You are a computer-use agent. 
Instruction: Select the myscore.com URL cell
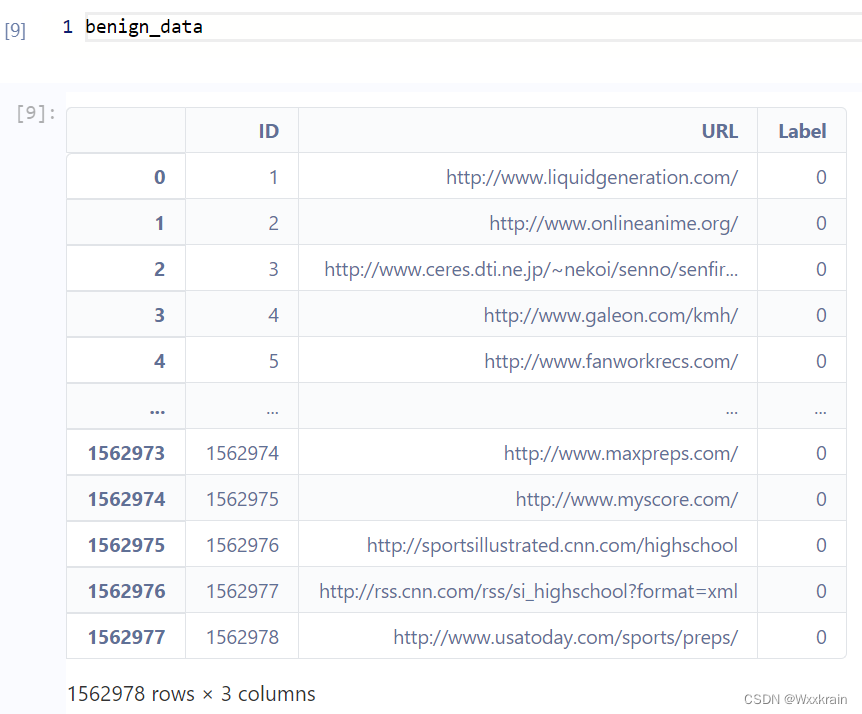pyautogui.click(x=528, y=499)
